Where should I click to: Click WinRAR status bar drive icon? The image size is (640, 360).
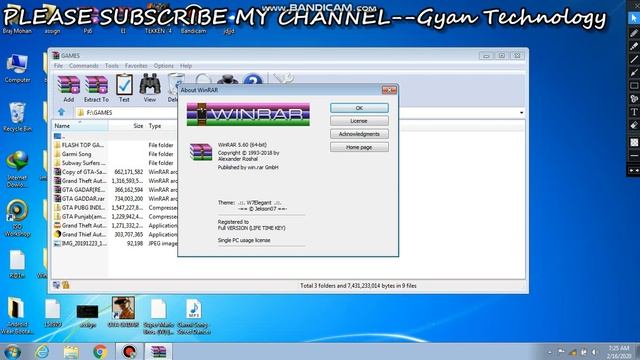[56, 285]
